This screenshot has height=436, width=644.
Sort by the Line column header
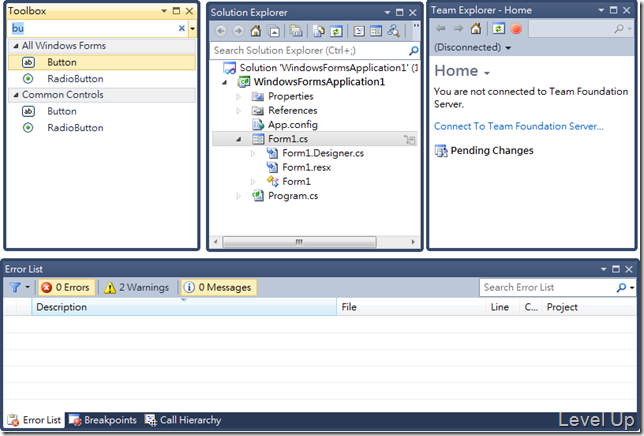click(x=500, y=307)
